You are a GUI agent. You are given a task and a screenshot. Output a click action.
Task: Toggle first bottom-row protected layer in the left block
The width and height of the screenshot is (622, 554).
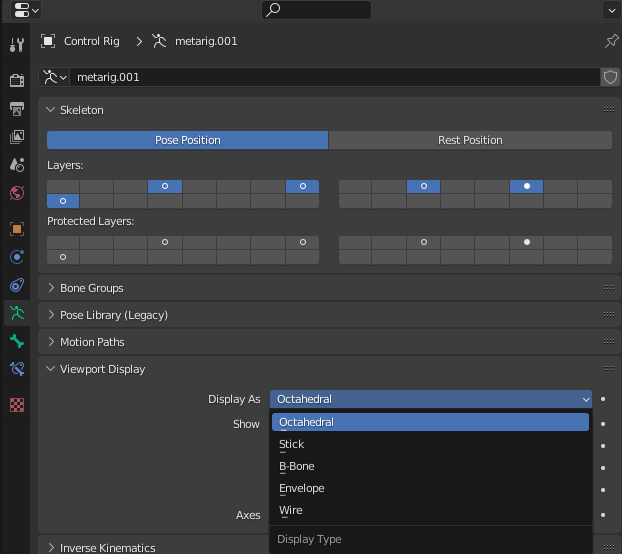(x=63, y=257)
